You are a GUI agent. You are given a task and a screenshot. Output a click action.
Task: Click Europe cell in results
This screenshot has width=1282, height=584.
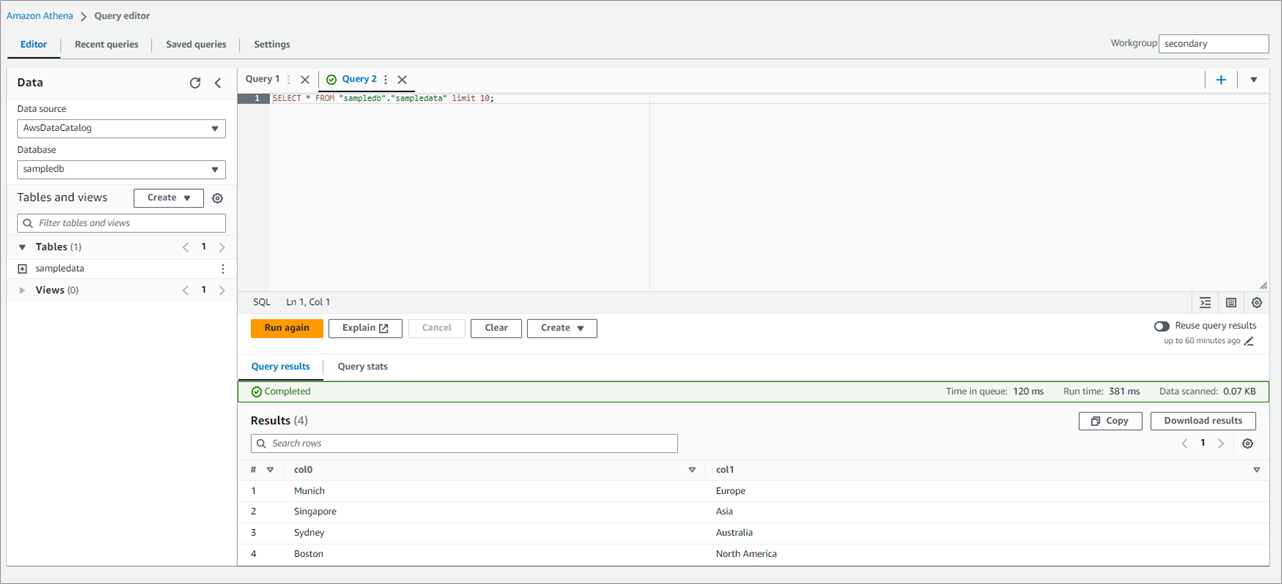[731, 491]
